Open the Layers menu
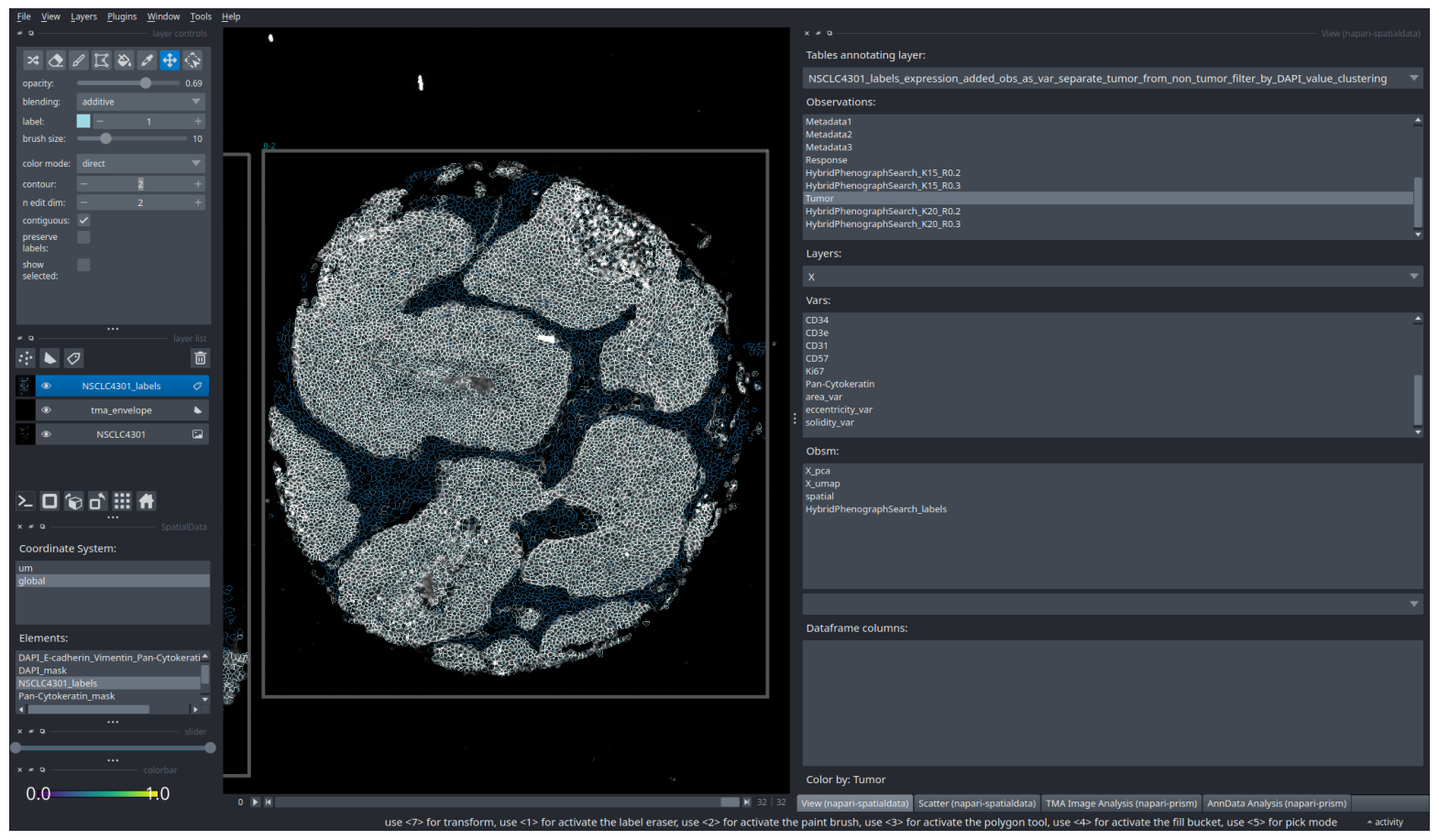 click(83, 16)
